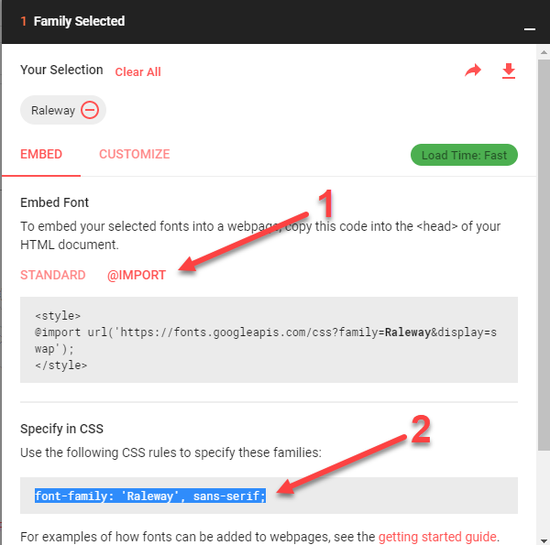Select the STANDARD embed option
The width and height of the screenshot is (550, 545).
pyautogui.click(x=53, y=275)
